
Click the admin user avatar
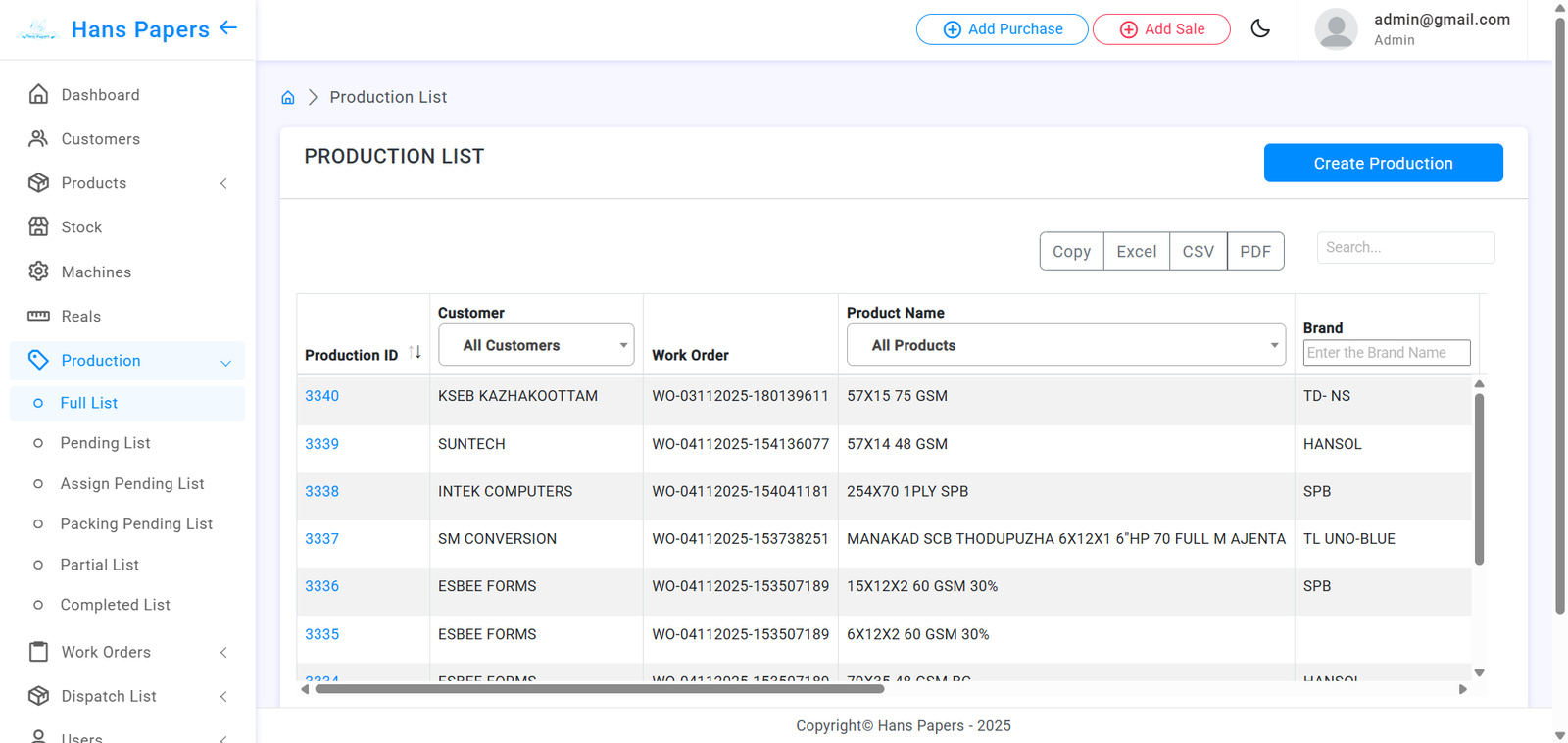(1336, 29)
